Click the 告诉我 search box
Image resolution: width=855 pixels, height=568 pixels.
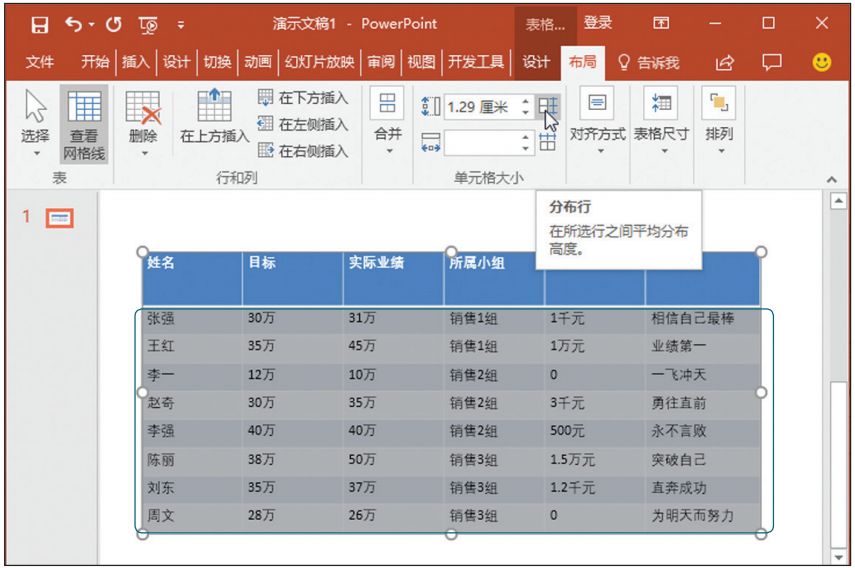pos(649,63)
